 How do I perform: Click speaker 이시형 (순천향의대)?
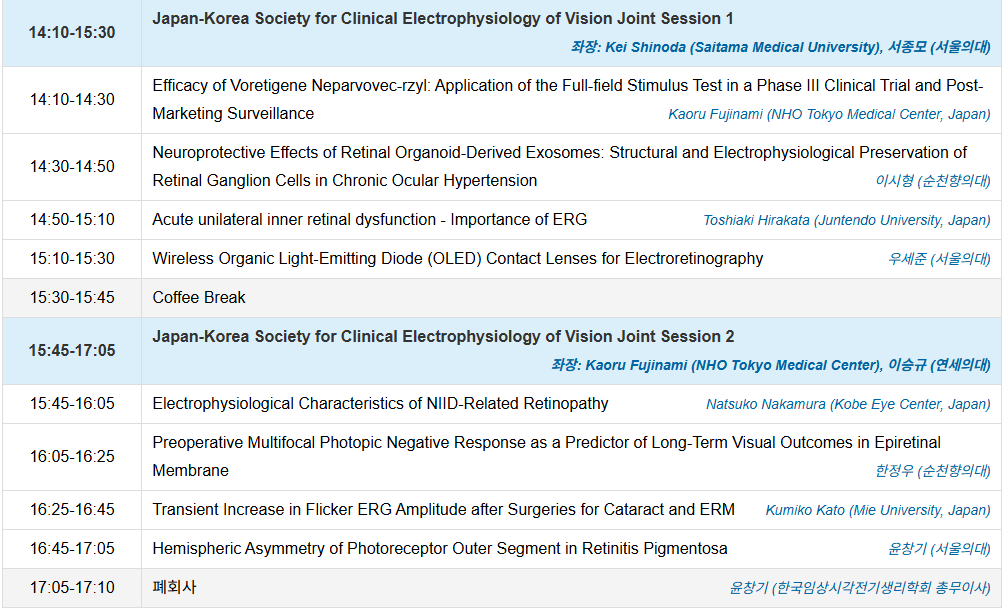coord(933,181)
